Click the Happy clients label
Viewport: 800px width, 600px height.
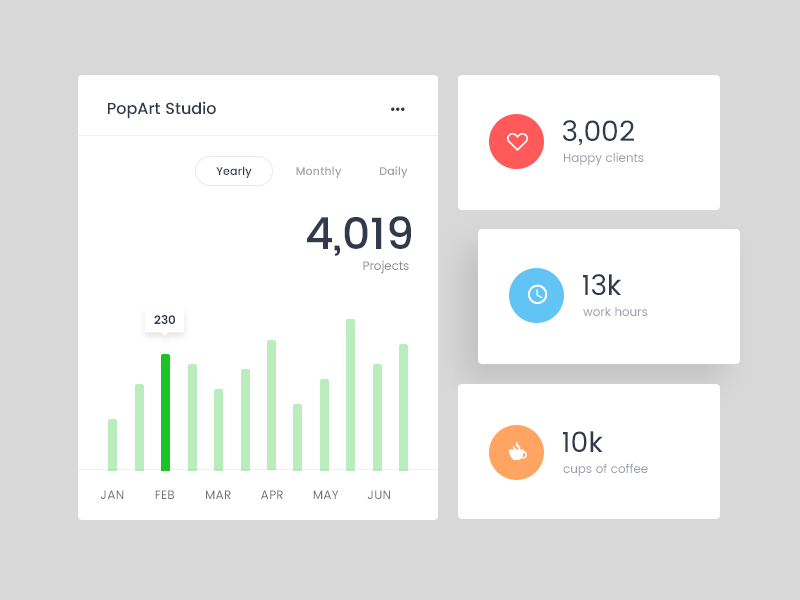coord(603,158)
